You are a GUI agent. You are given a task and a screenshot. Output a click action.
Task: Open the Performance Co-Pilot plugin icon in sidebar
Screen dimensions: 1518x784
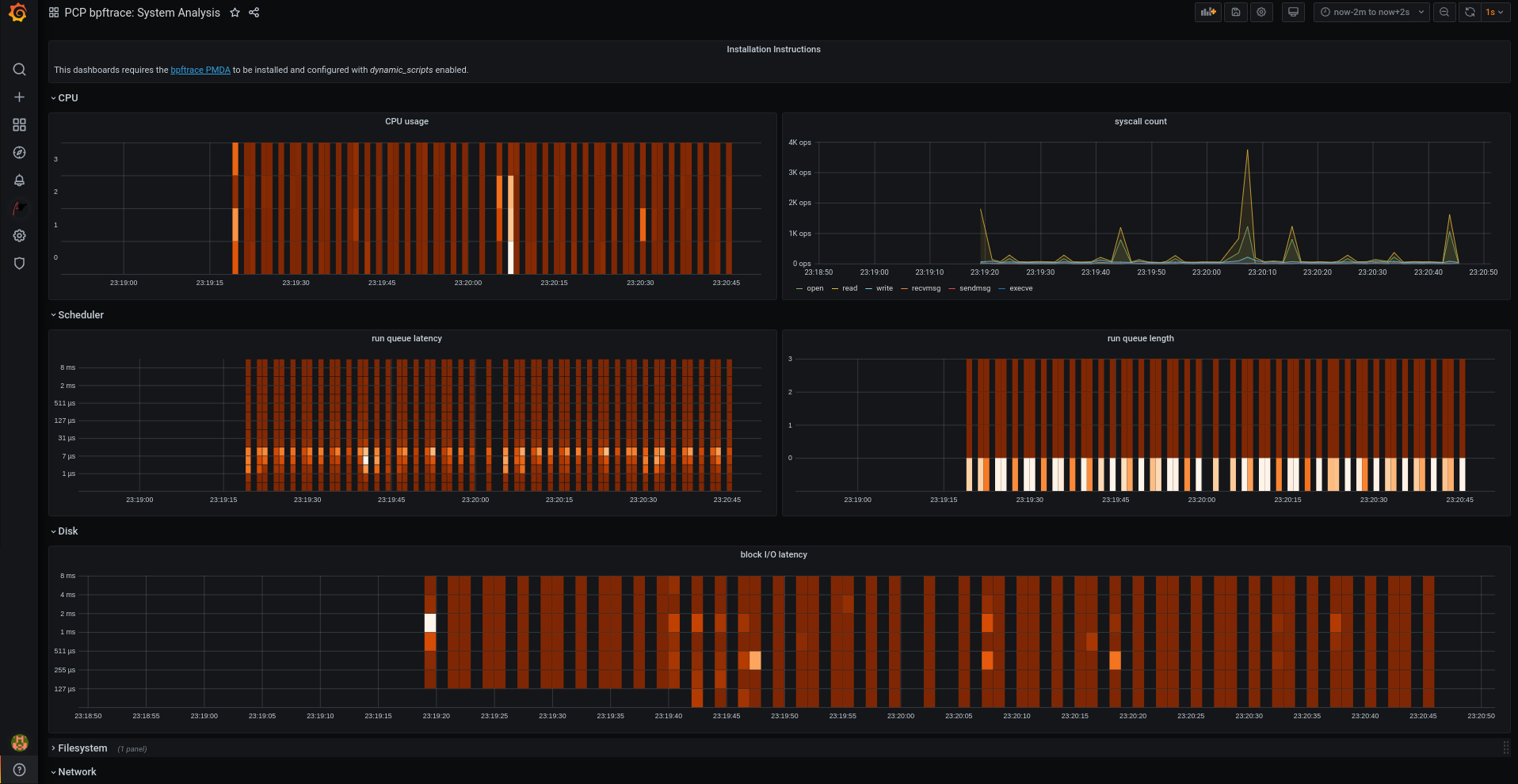click(x=19, y=208)
